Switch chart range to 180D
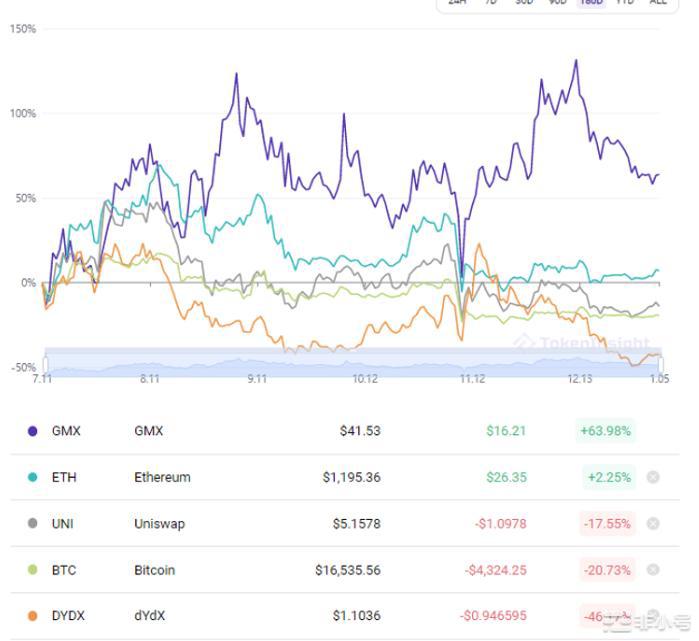This screenshot has width=699, height=641. coord(591,3)
